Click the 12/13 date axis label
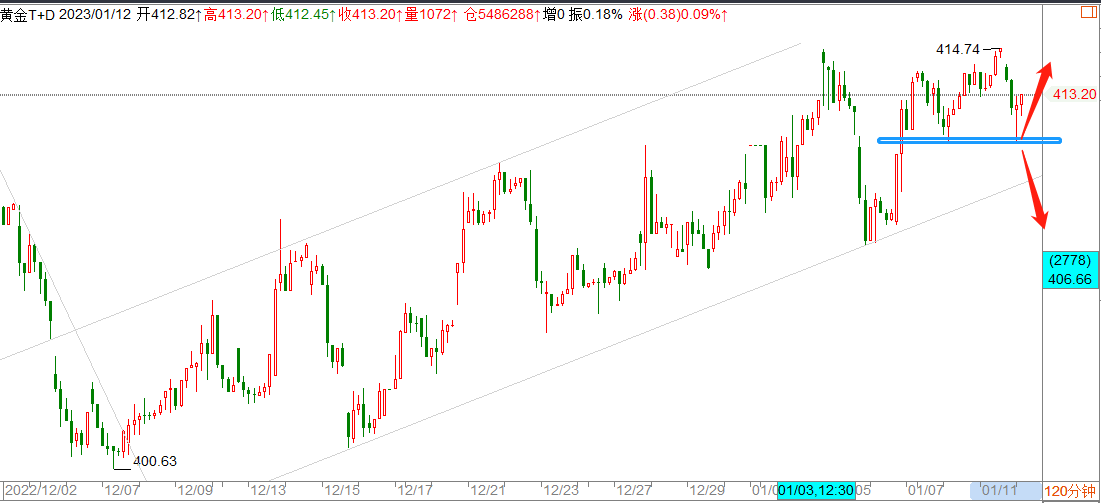The width and height of the screenshot is (1101, 503). 267,490
